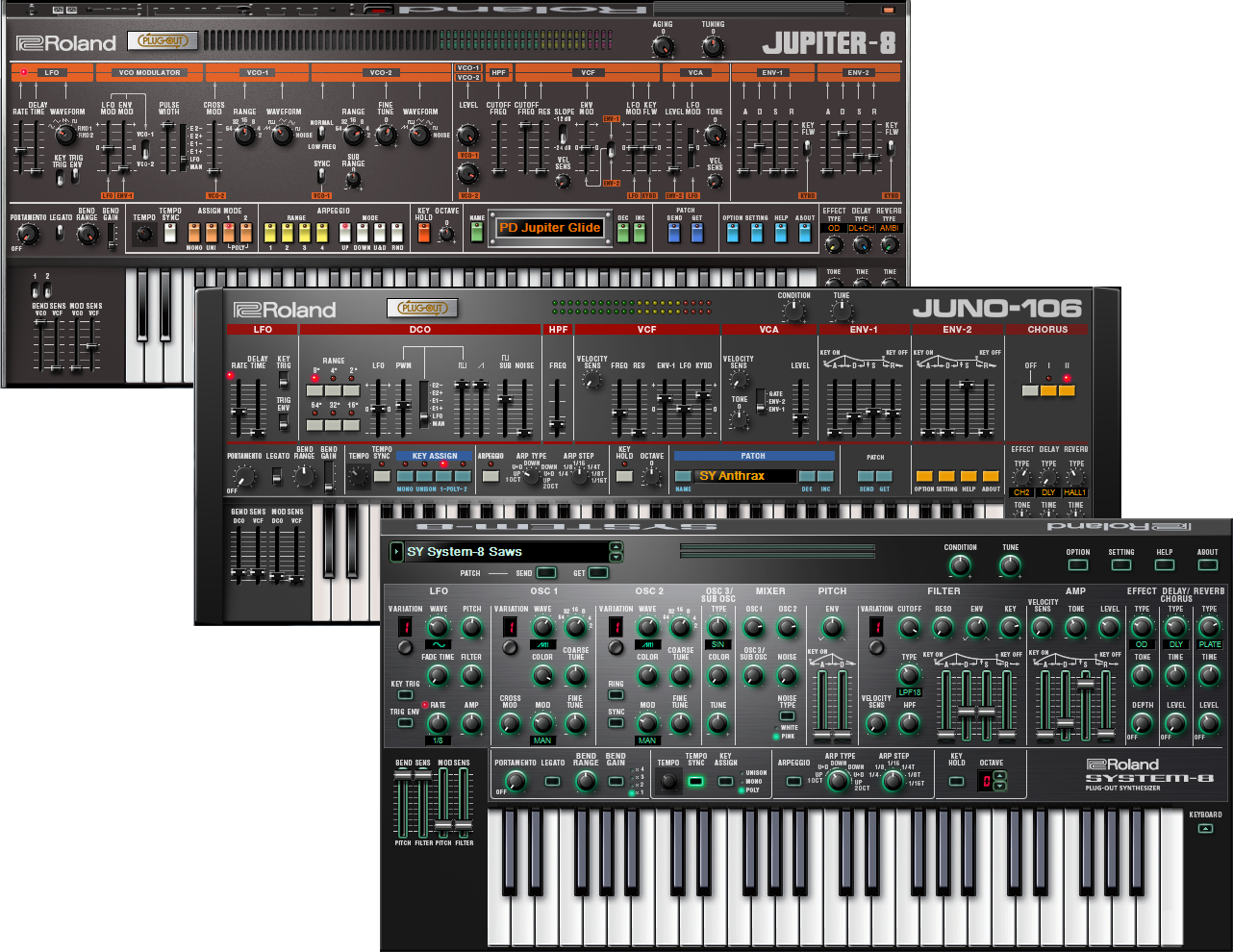Screen dimensions: 1233x952
Task: Click the Jupiter-8 TUNING knob
Action: click(713, 44)
